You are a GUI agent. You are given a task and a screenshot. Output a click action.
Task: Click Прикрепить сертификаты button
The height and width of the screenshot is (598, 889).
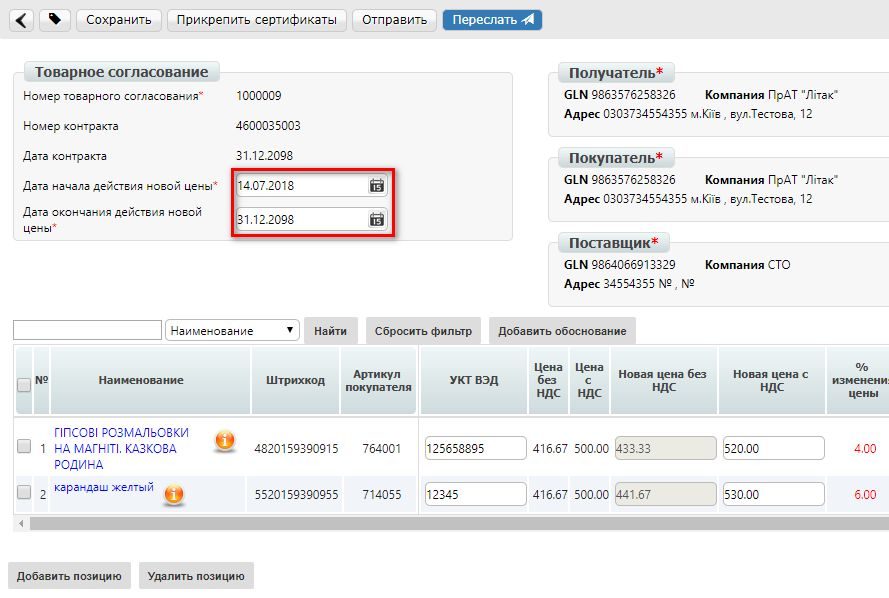(257, 20)
